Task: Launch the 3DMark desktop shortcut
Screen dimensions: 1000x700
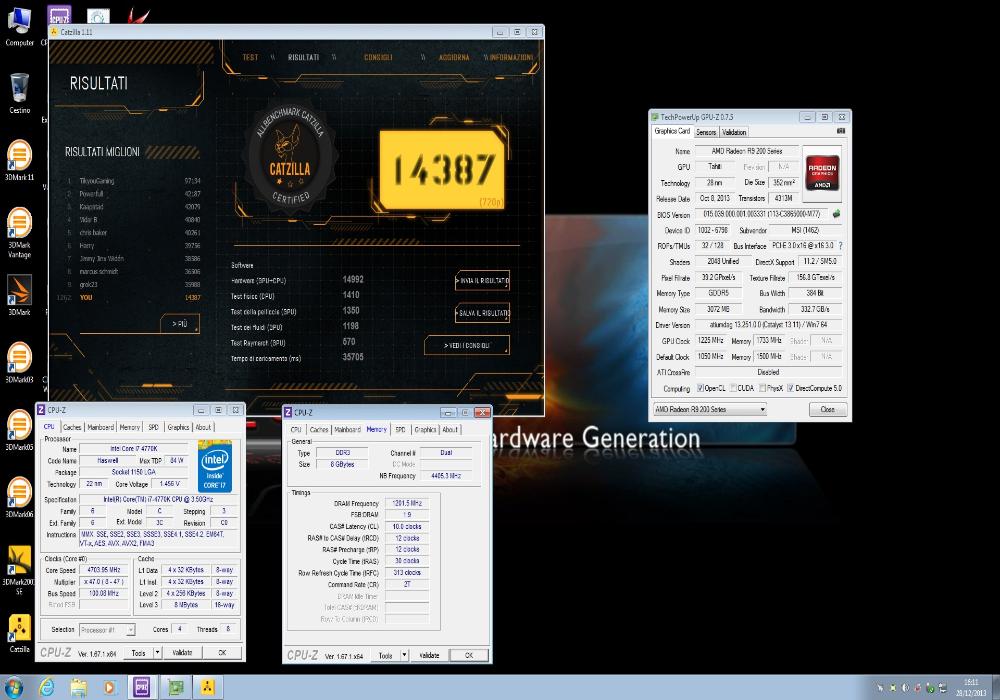Action: point(19,295)
